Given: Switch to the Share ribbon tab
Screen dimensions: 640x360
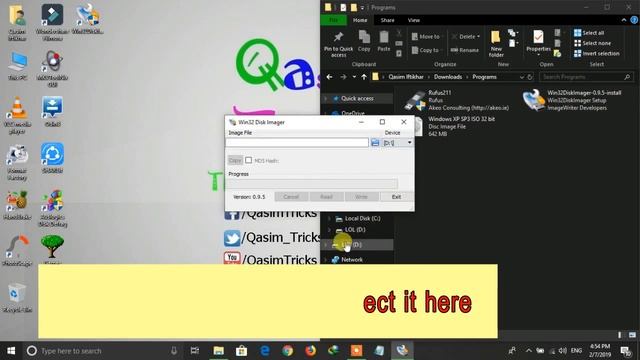Looking at the screenshot, I should (387, 20).
